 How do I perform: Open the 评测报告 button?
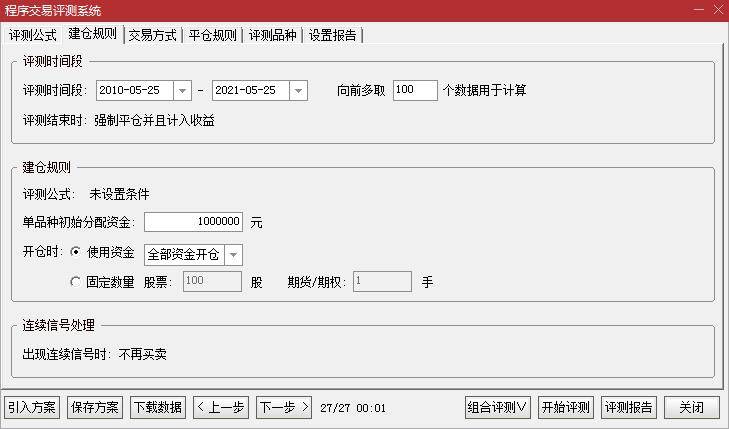tap(629, 408)
